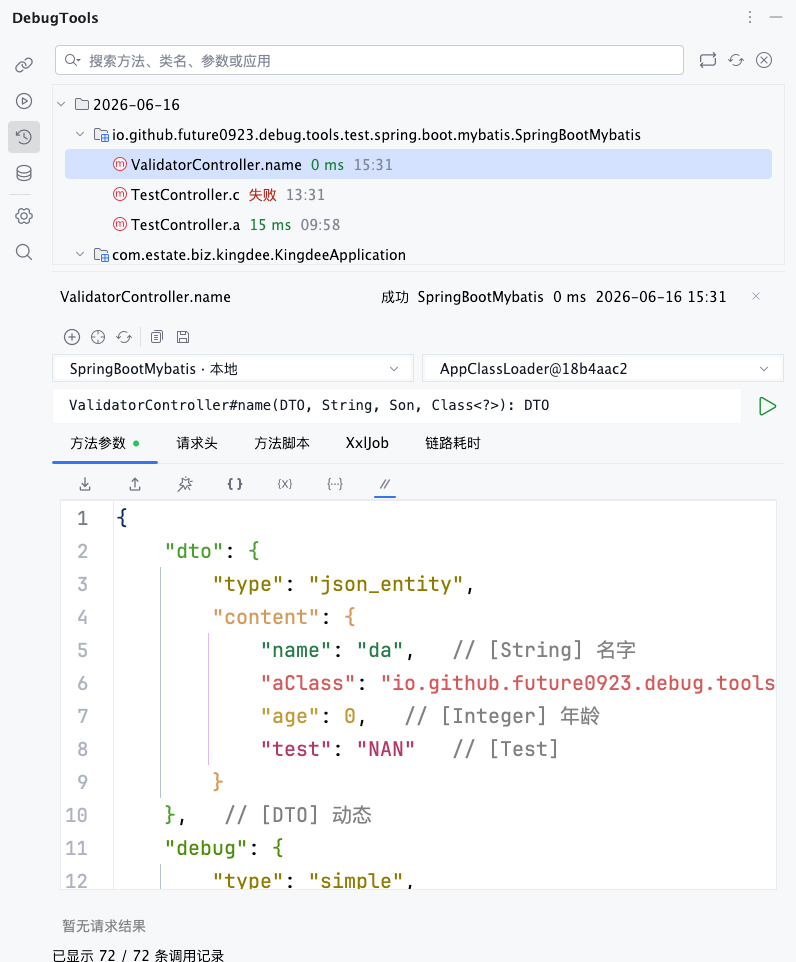Click the search box dropdown magnifier
This screenshot has width=796, height=962.
click(x=72, y=60)
